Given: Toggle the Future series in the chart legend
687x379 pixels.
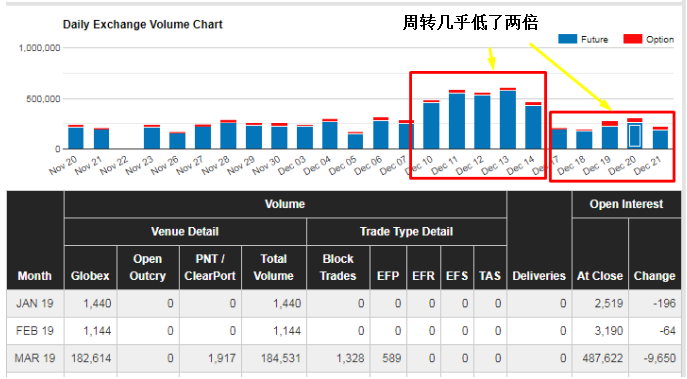Looking at the screenshot, I should [583, 39].
